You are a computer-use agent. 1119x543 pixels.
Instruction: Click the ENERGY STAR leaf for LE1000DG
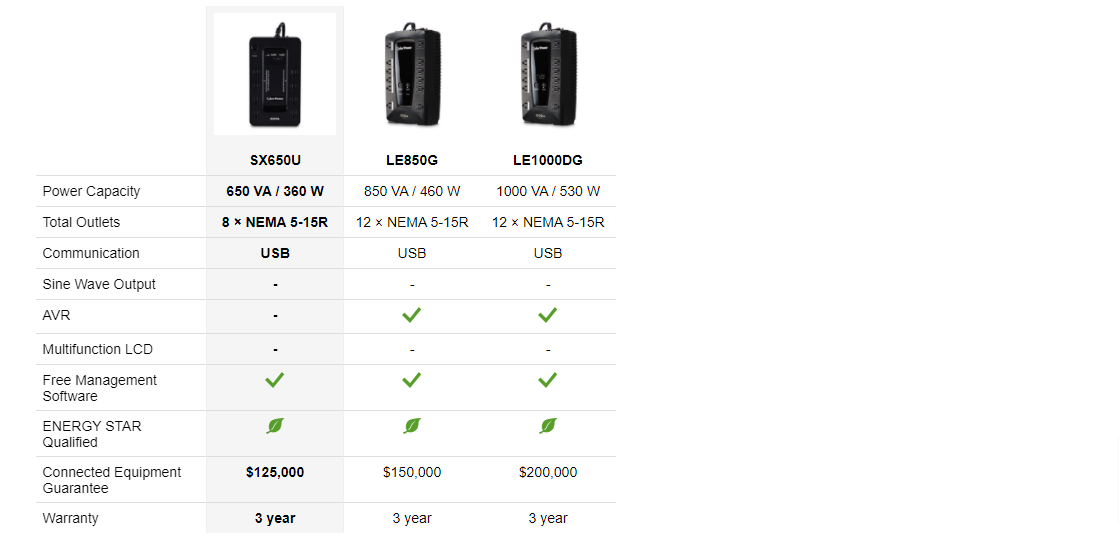point(547,426)
